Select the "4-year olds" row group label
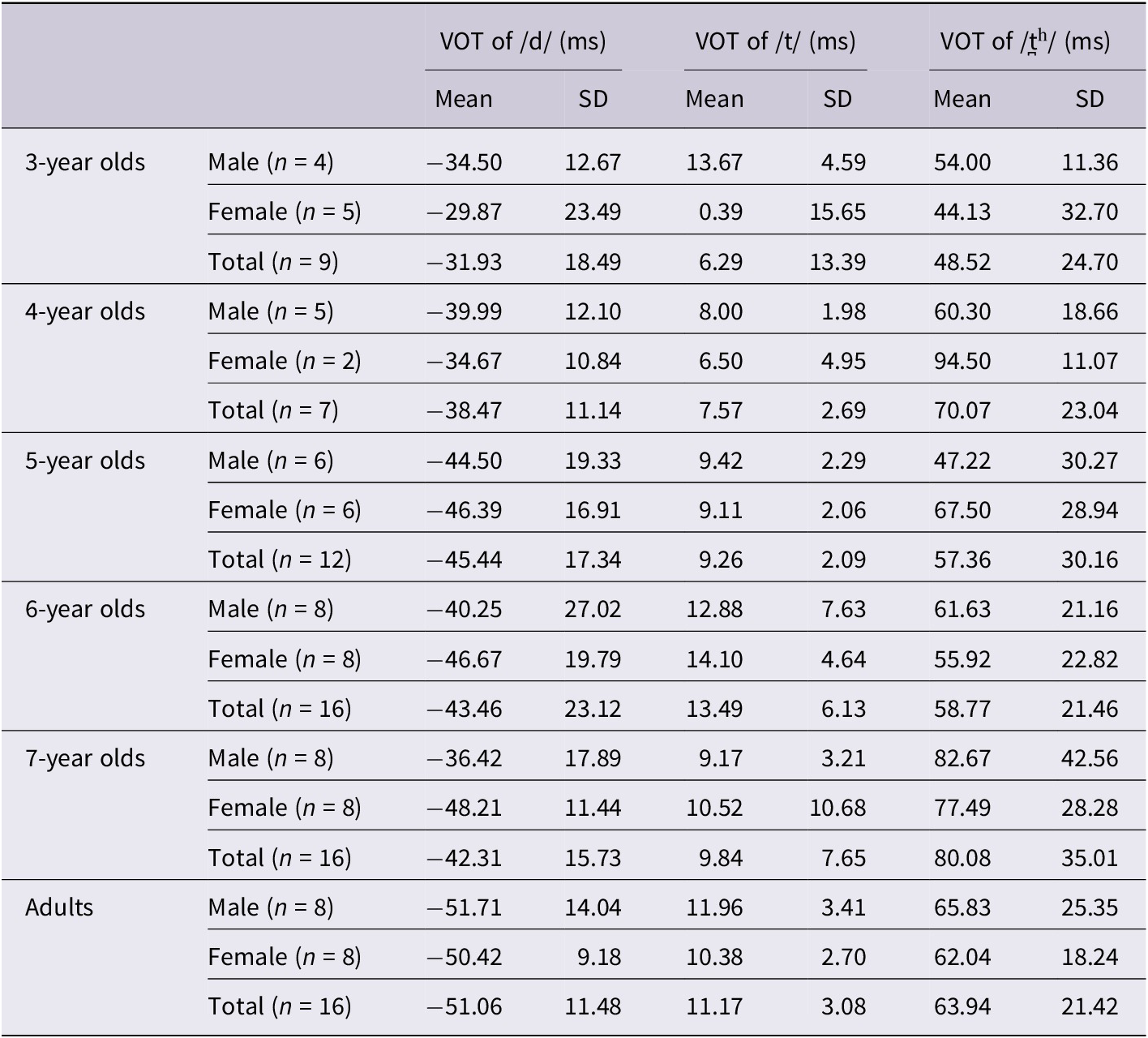Screen dimensions: 1148x1038 [x=85, y=311]
